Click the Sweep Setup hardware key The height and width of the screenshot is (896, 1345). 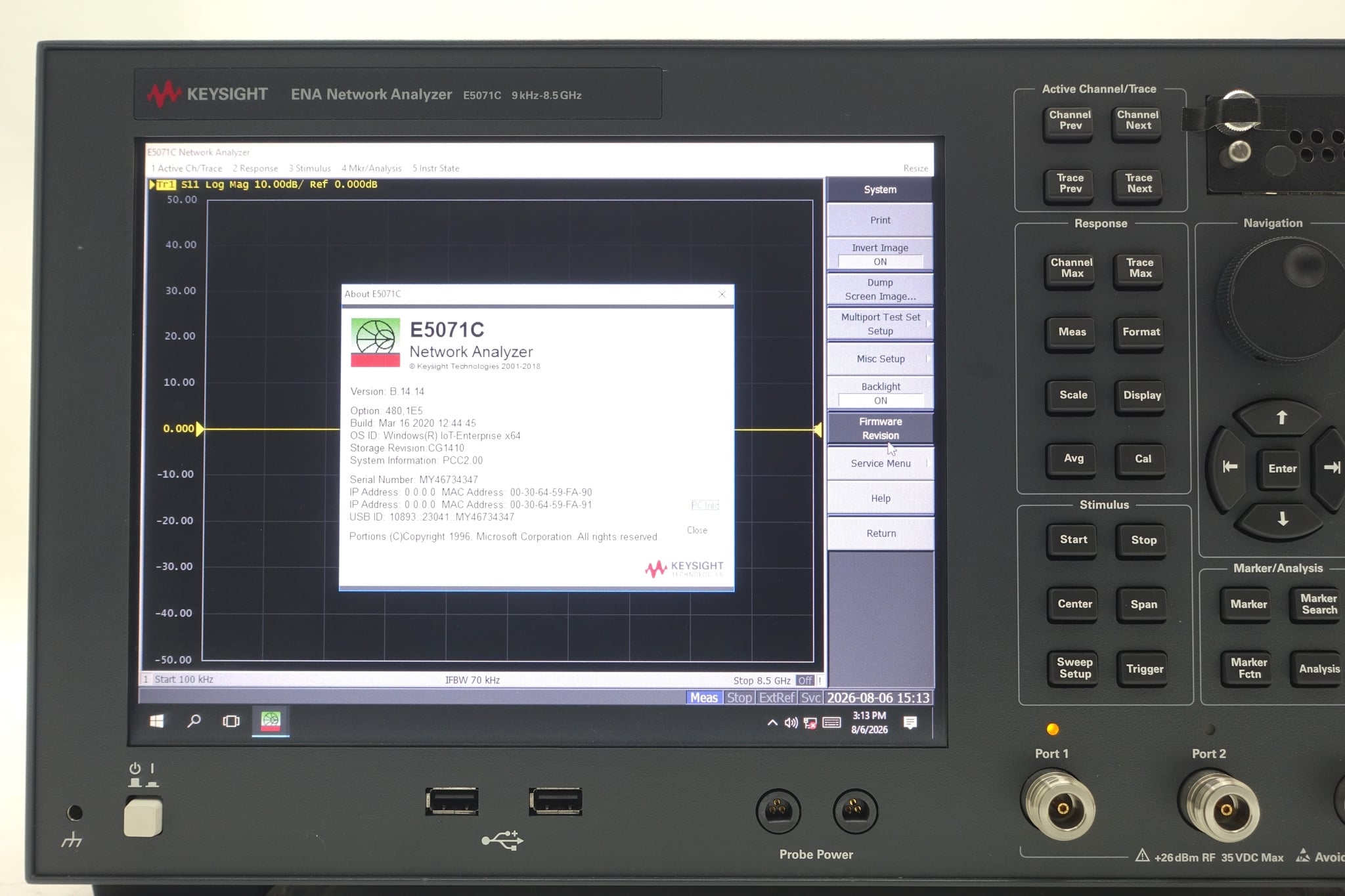click(x=1075, y=668)
